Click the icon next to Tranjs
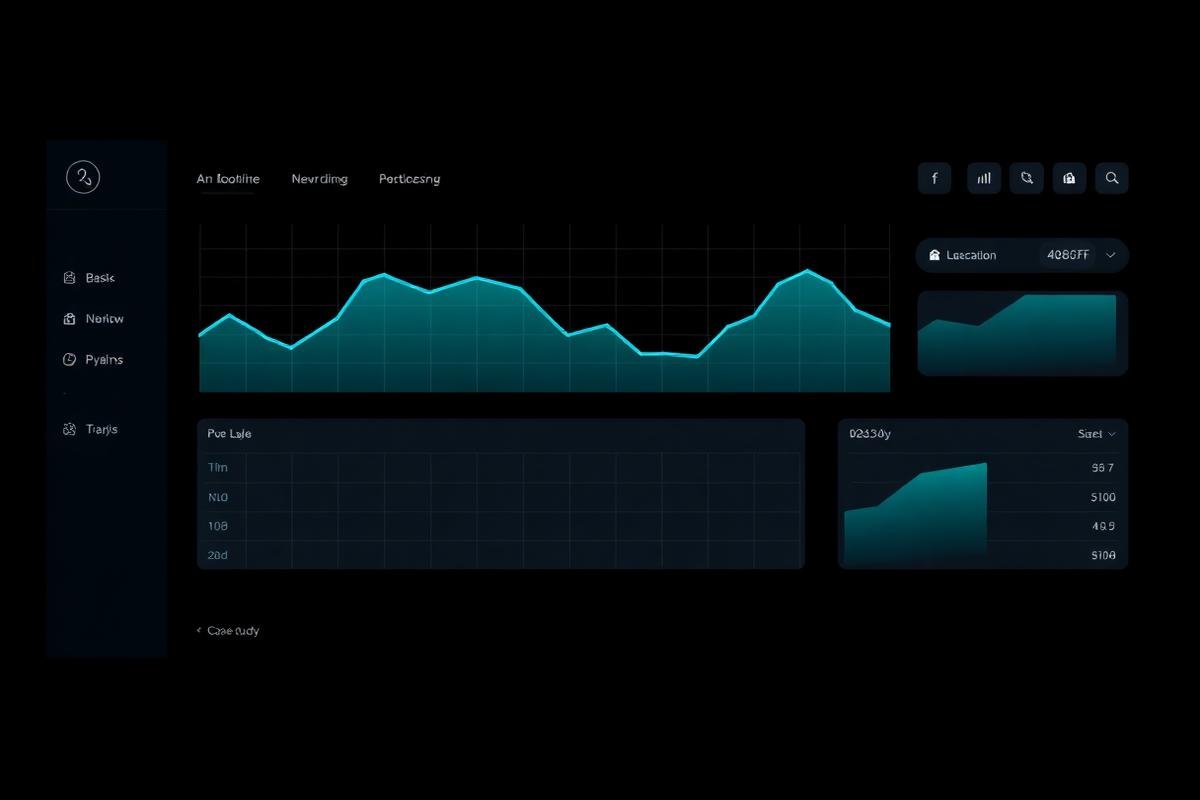Image resolution: width=1200 pixels, height=800 pixels. (x=69, y=429)
